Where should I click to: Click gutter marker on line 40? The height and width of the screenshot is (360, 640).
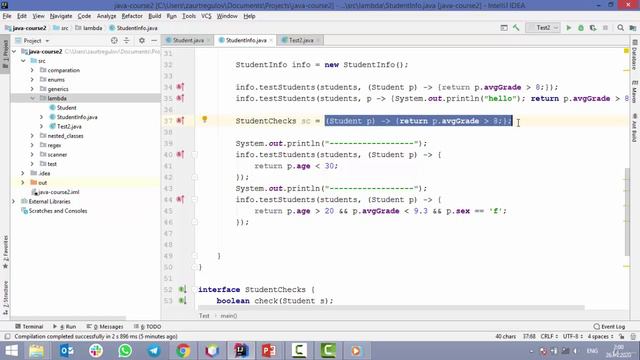[180, 154]
